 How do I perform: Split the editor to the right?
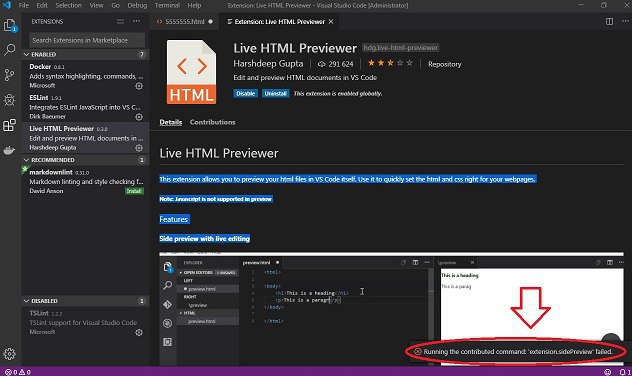point(609,21)
